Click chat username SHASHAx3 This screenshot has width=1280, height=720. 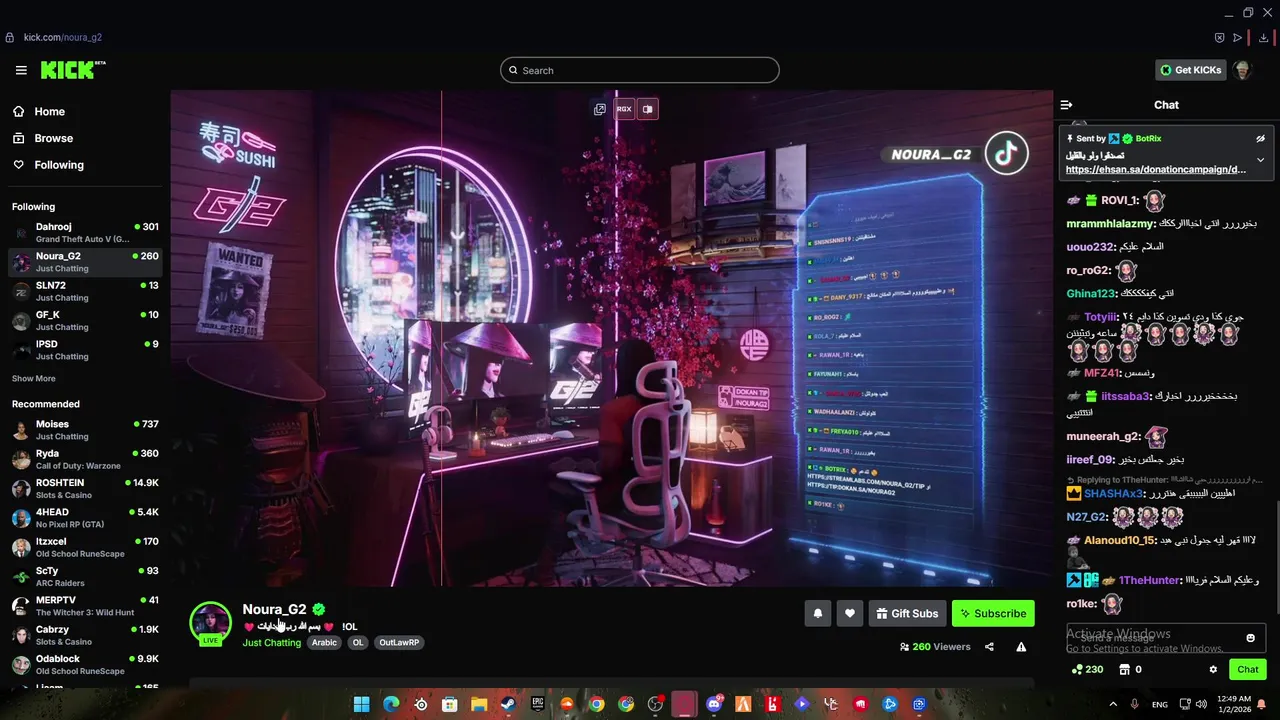[x=1113, y=494]
